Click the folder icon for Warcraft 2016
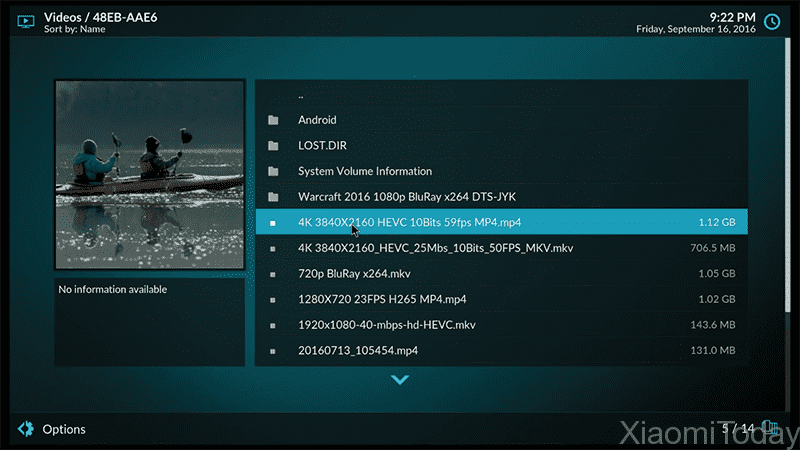 [273, 197]
